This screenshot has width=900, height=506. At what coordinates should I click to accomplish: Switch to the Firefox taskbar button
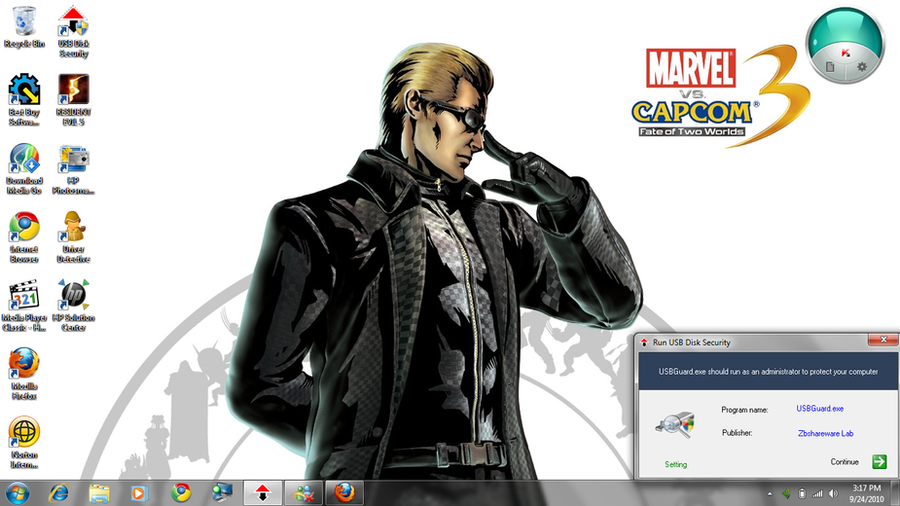point(344,493)
